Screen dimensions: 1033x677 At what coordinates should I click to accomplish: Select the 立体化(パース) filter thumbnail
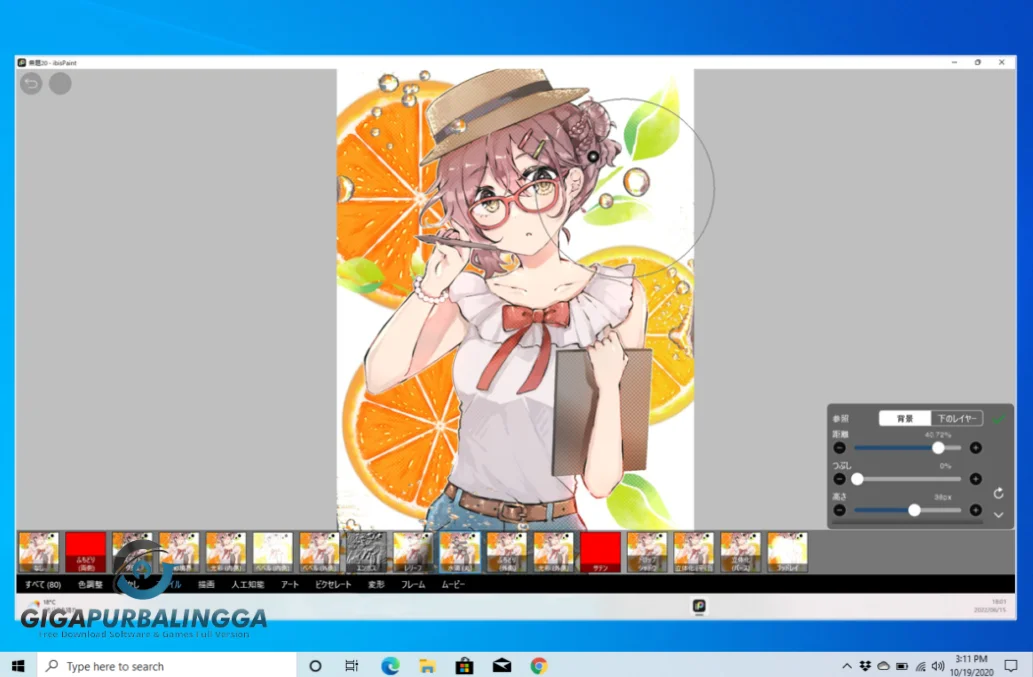point(740,552)
